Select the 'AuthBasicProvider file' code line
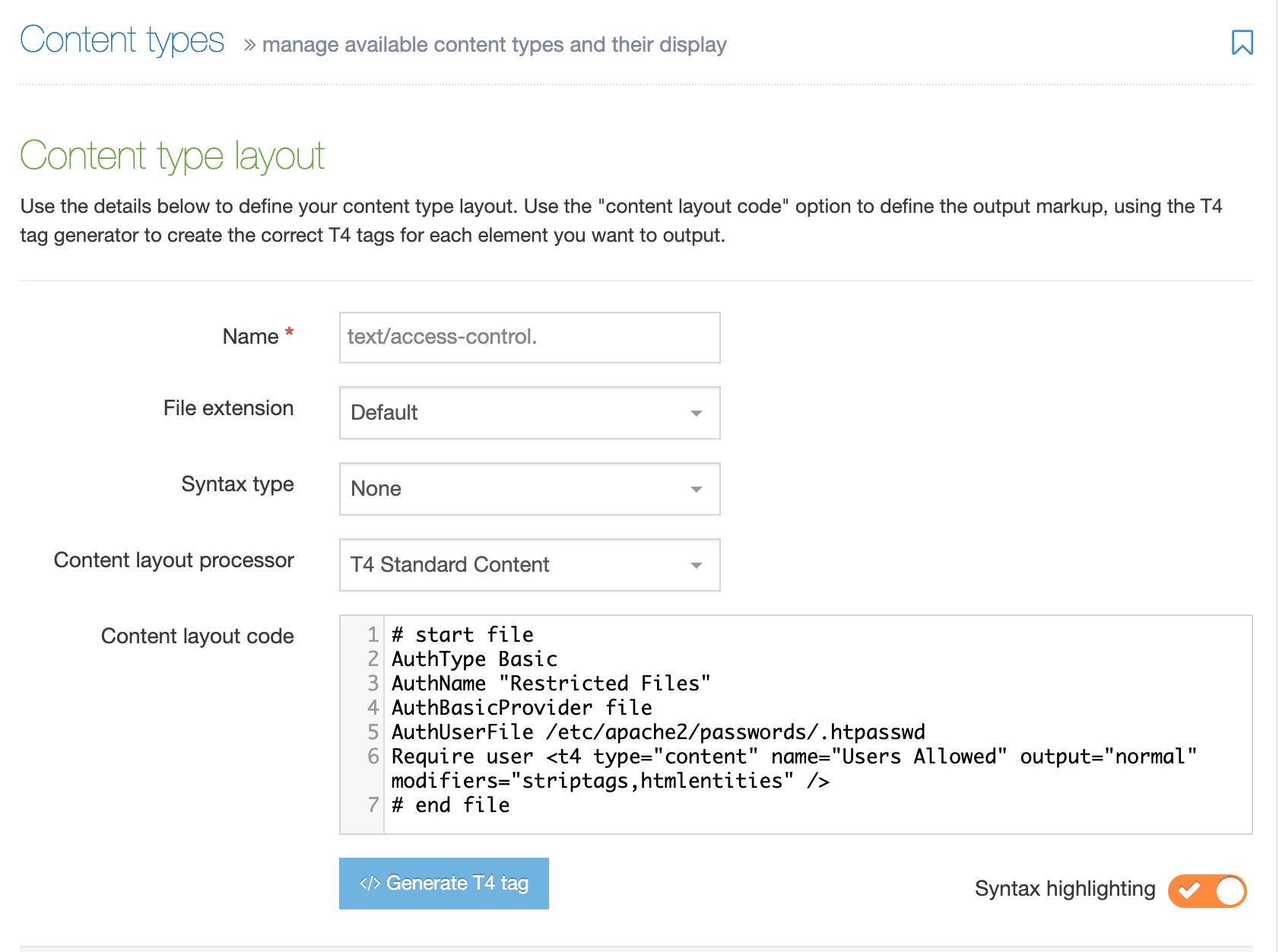The width and height of the screenshot is (1279, 952). pyautogui.click(x=522, y=708)
